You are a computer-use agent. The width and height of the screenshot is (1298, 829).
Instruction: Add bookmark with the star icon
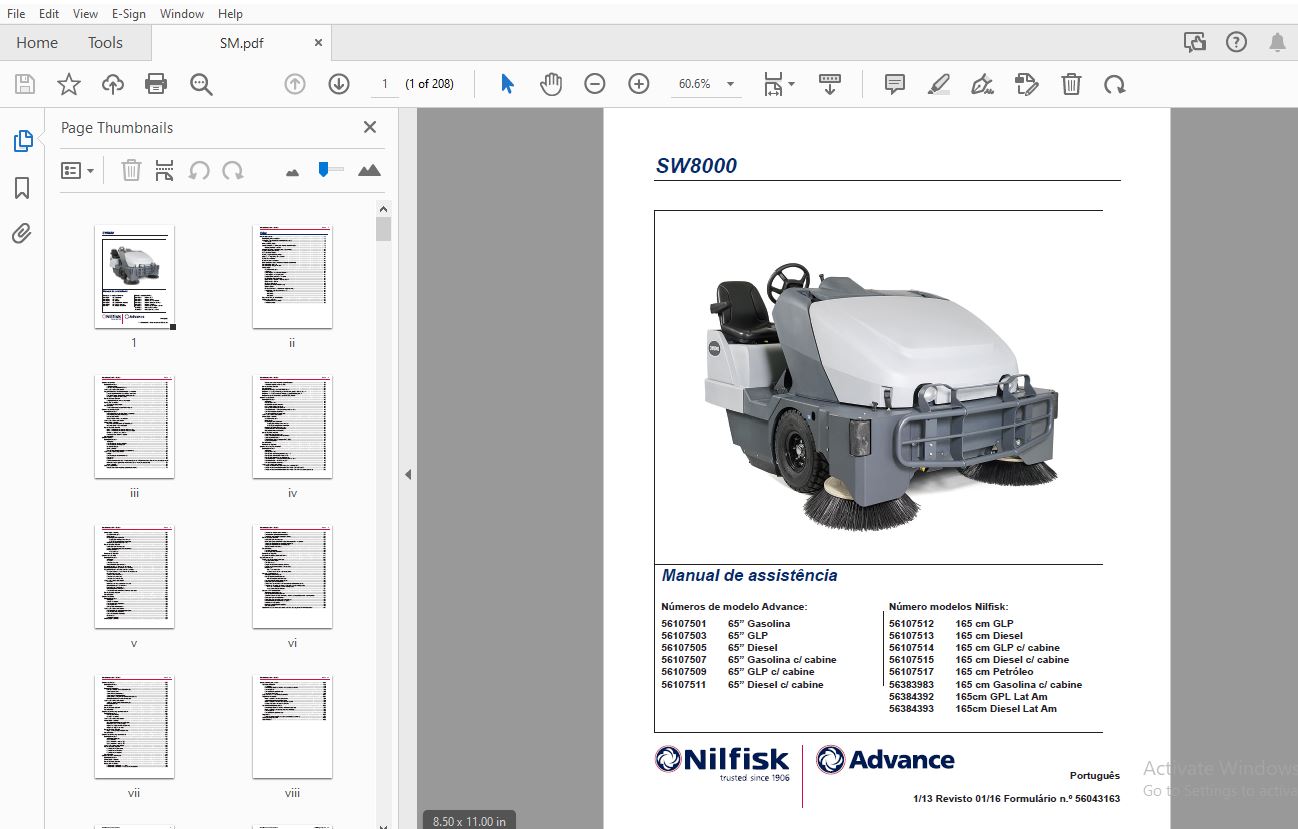[68, 84]
